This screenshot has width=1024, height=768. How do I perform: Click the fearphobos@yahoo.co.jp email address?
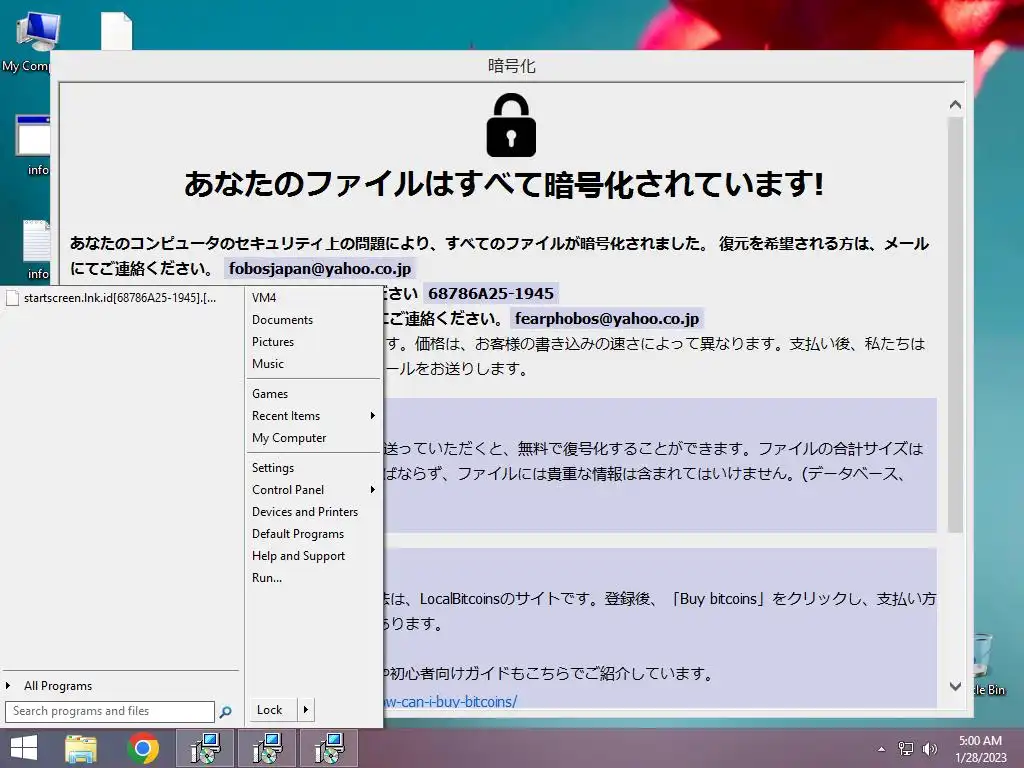pos(607,319)
